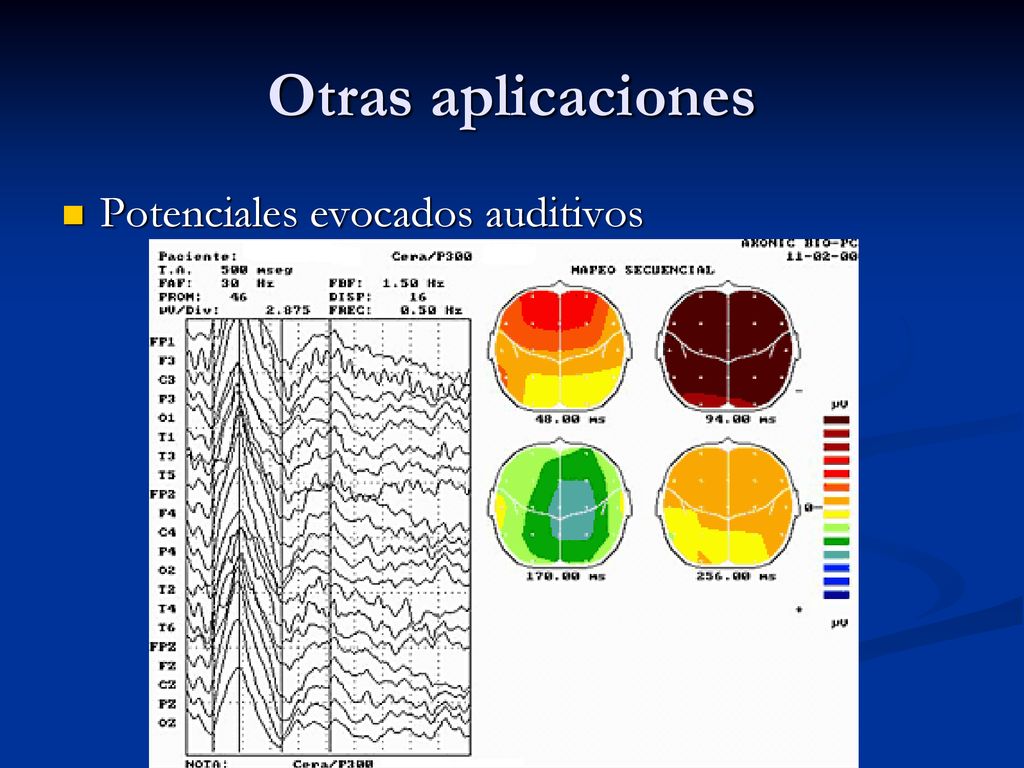1024x768 pixels.
Task: Click the T.A. 500 mseg parameter
Action: tap(225, 270)
